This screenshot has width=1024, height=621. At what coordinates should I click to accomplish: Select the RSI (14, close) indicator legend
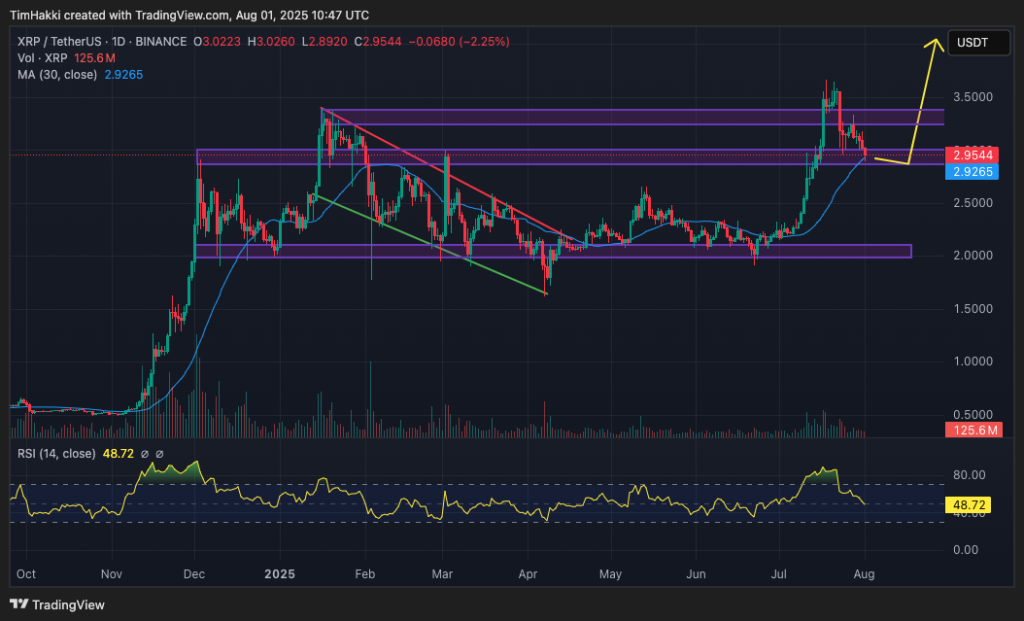56,454
